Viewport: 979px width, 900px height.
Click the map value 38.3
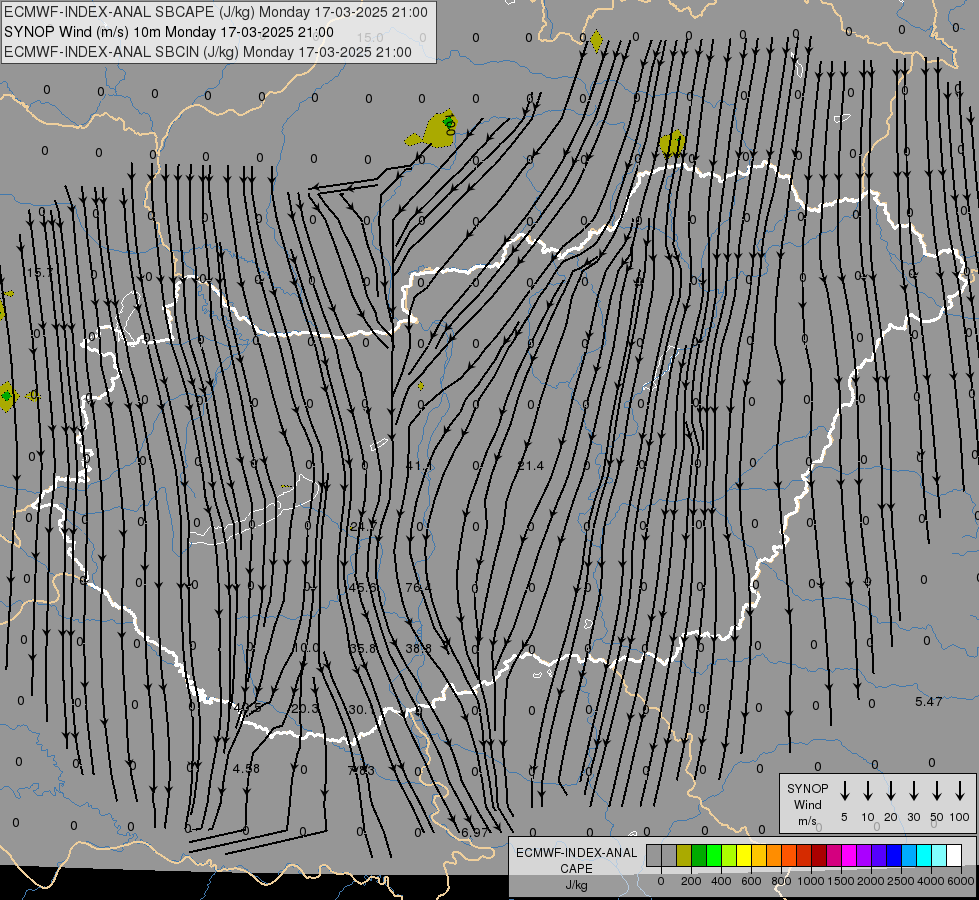(418, 648)
